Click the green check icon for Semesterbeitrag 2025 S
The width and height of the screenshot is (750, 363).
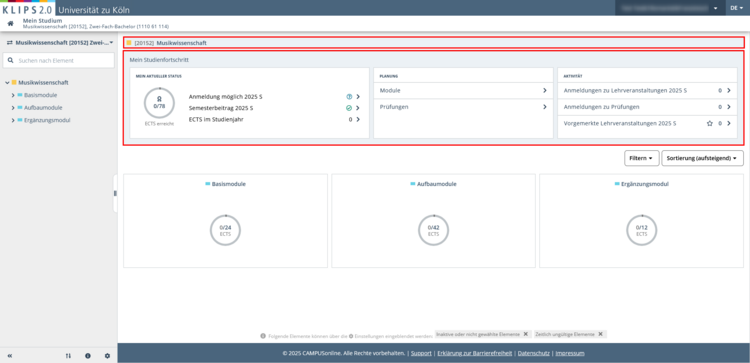349,108
